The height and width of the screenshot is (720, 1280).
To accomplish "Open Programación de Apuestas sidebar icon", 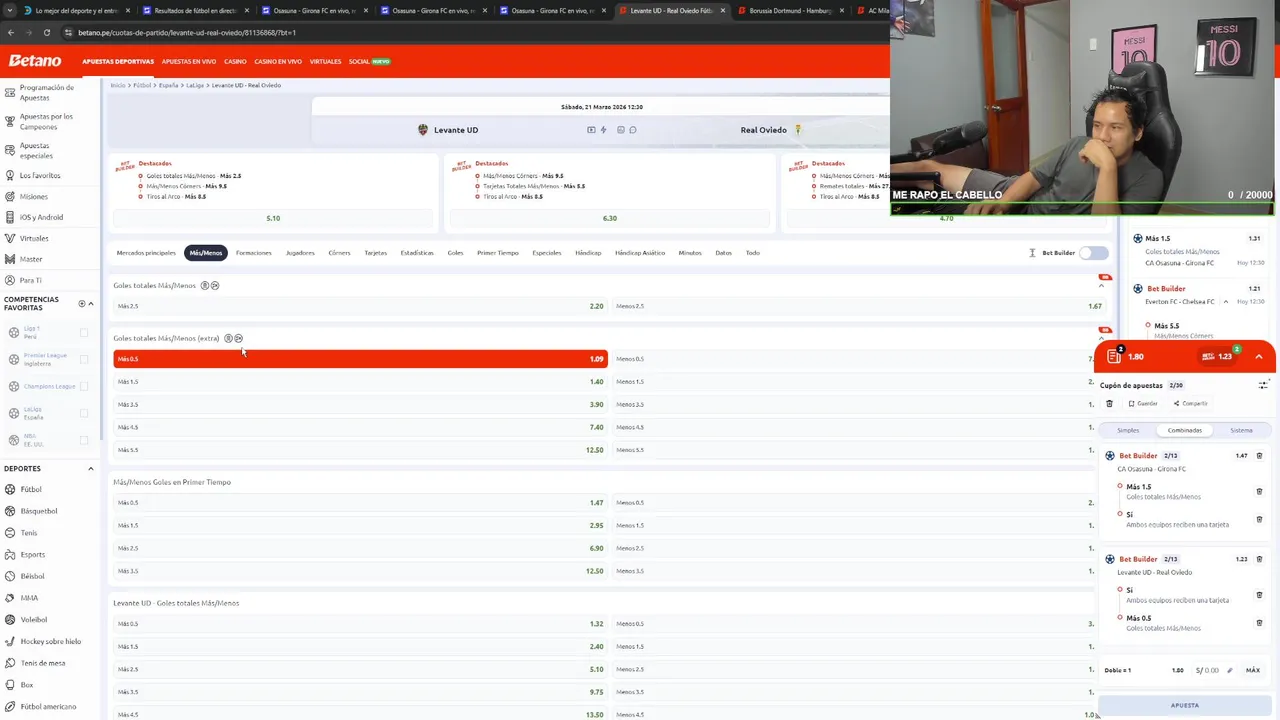I will tap(9, 92).
